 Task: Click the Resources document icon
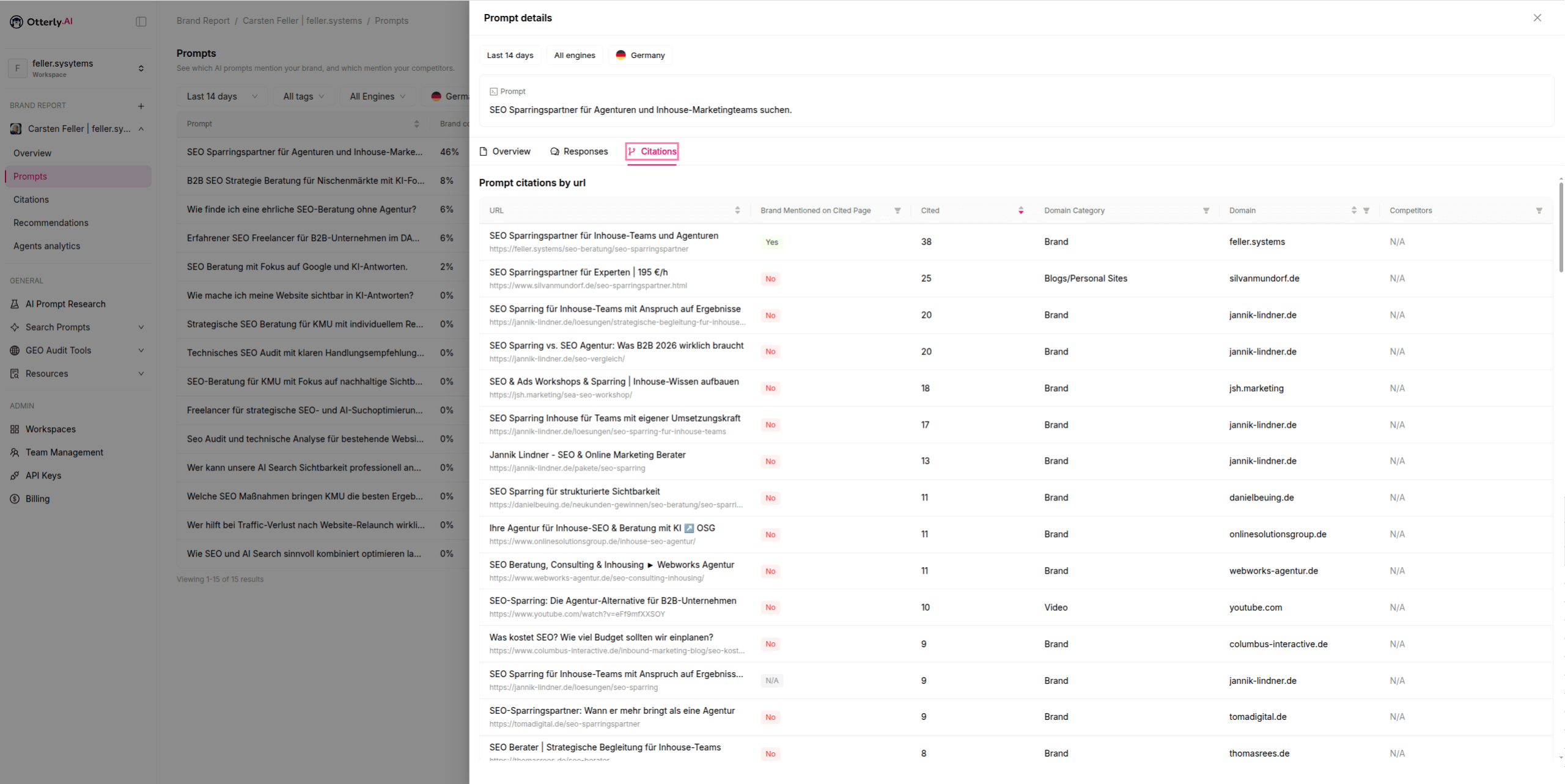click(x=15, y=374)
